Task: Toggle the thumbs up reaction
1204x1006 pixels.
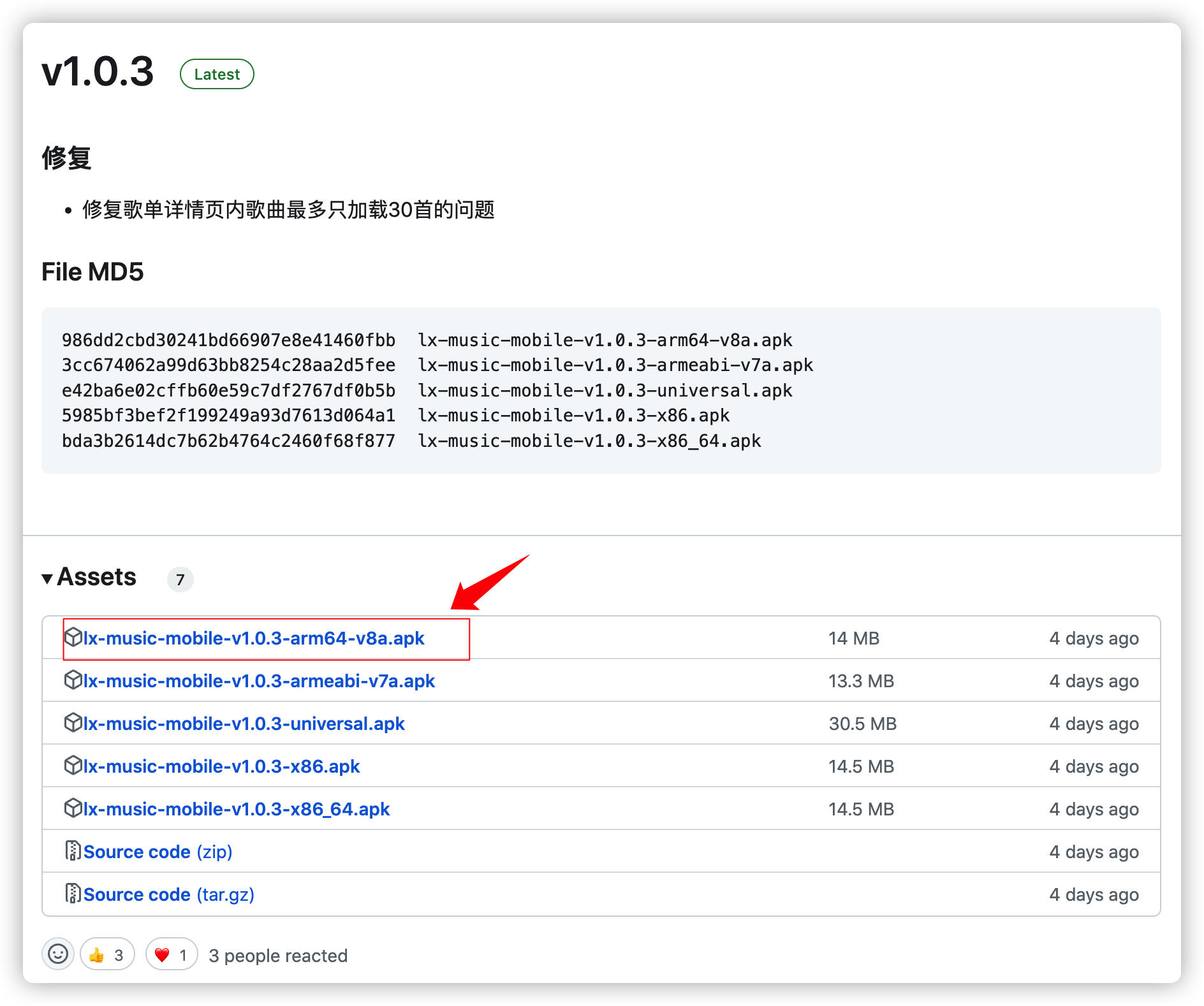Action: click(x=106, y=954)
